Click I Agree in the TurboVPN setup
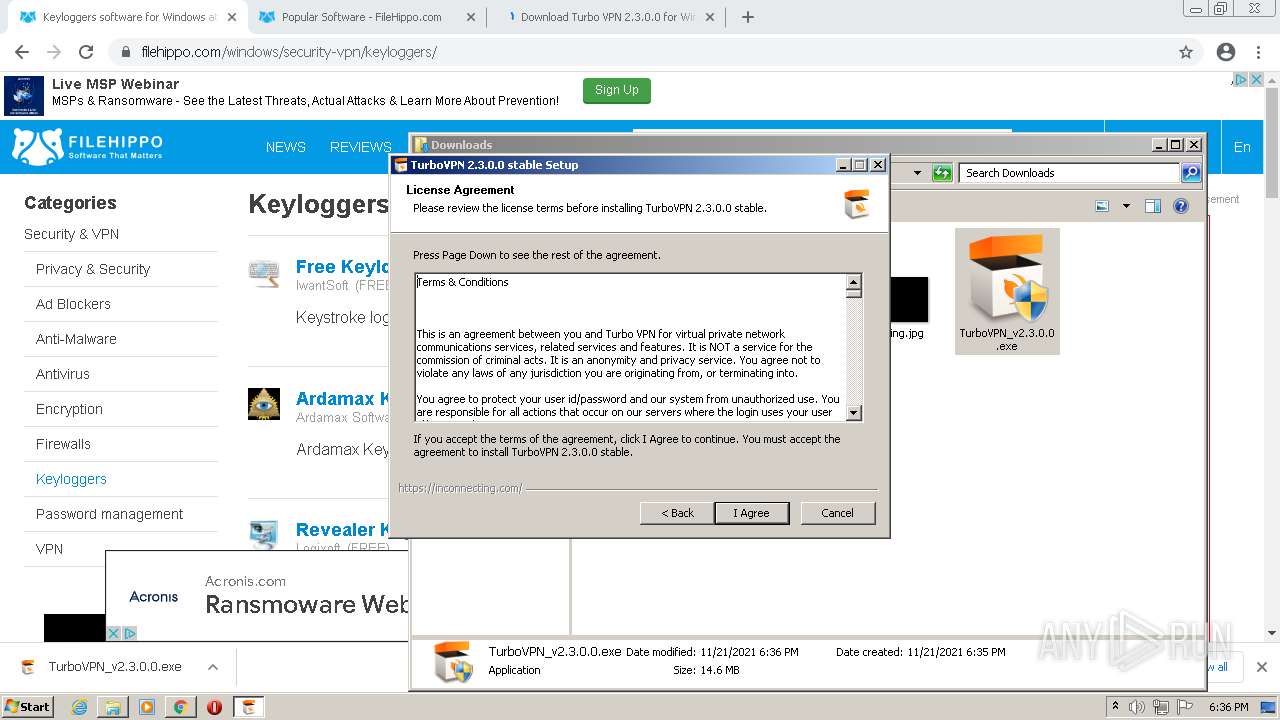The width and height of the screenshot is (1280, 720). (x=752, y=513)
